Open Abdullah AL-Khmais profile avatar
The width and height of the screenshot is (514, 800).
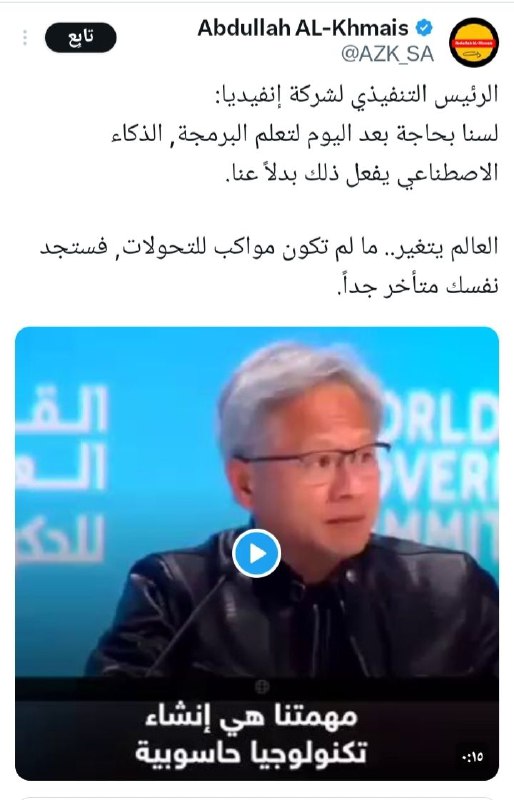pos(474,43)
